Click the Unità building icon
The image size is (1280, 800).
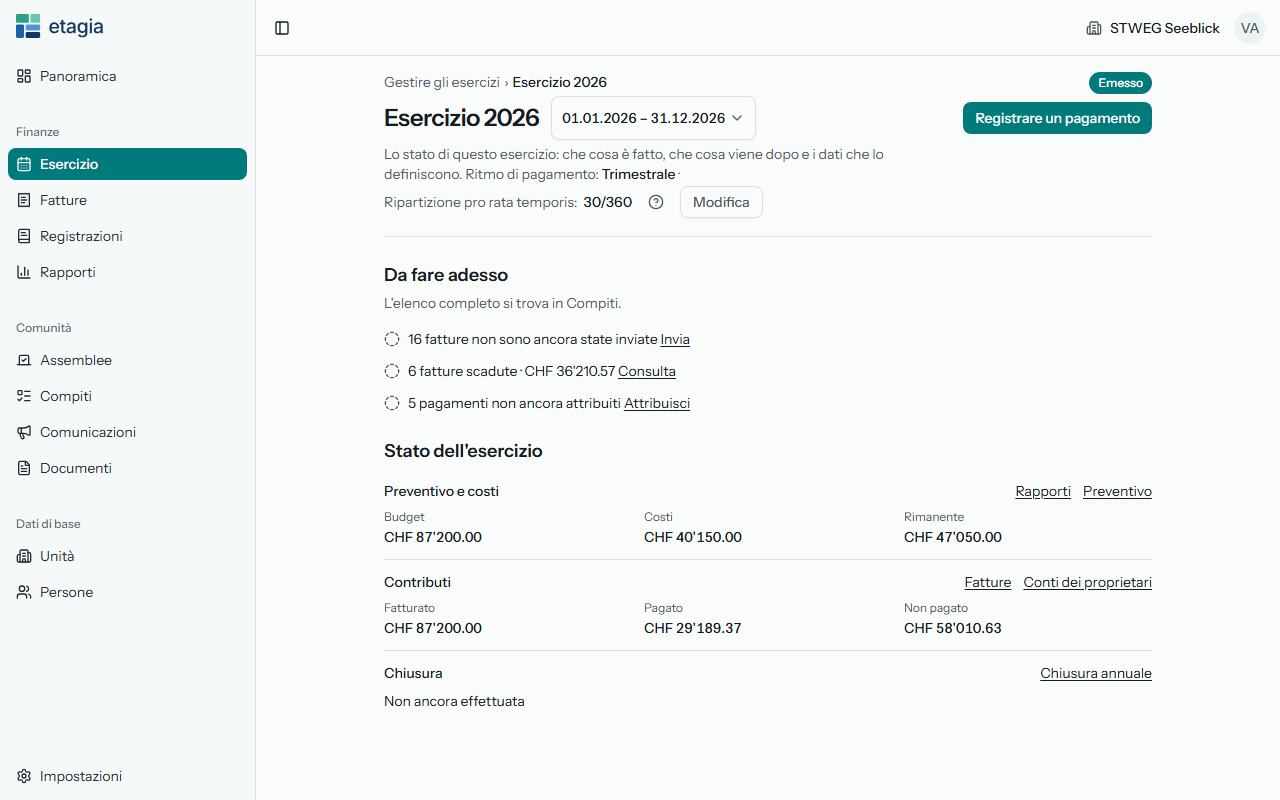coord(24,556)
